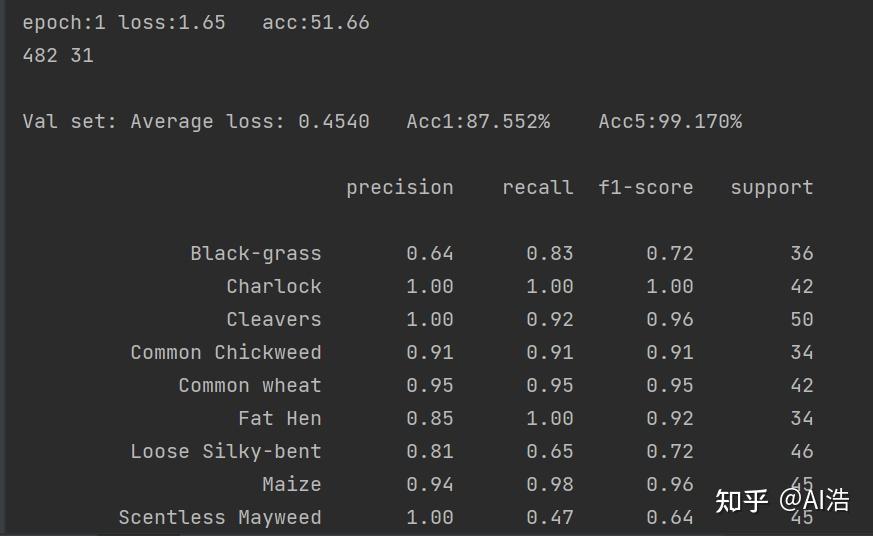Screen dimensions: 873x536
Task: Click the Charlock class label
Action: pyautogui.click(x=274, y=286)
